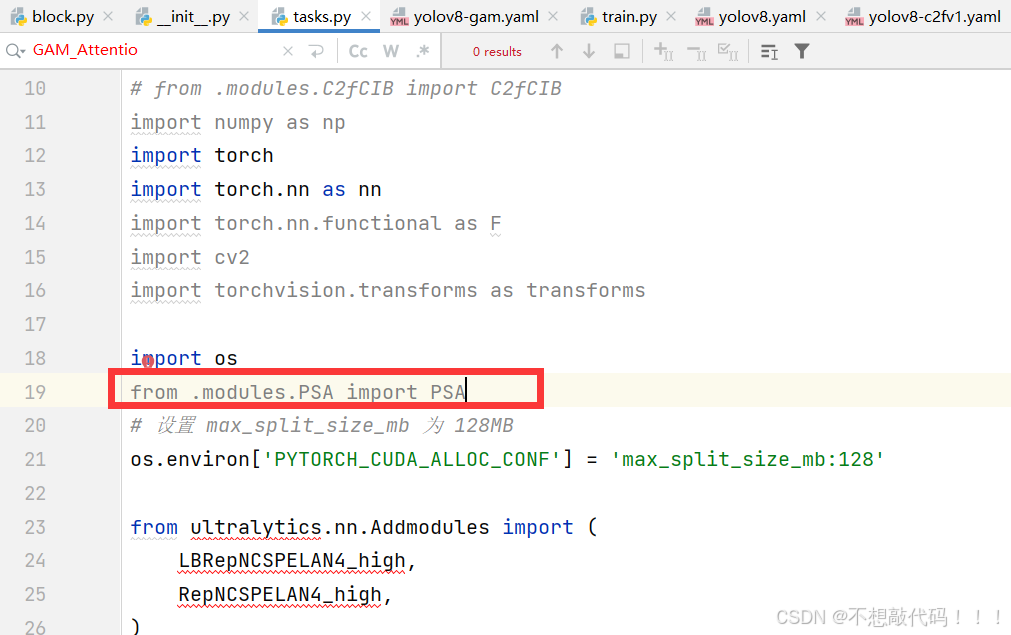Open the yolov8.yaml tab

[761, 17]
